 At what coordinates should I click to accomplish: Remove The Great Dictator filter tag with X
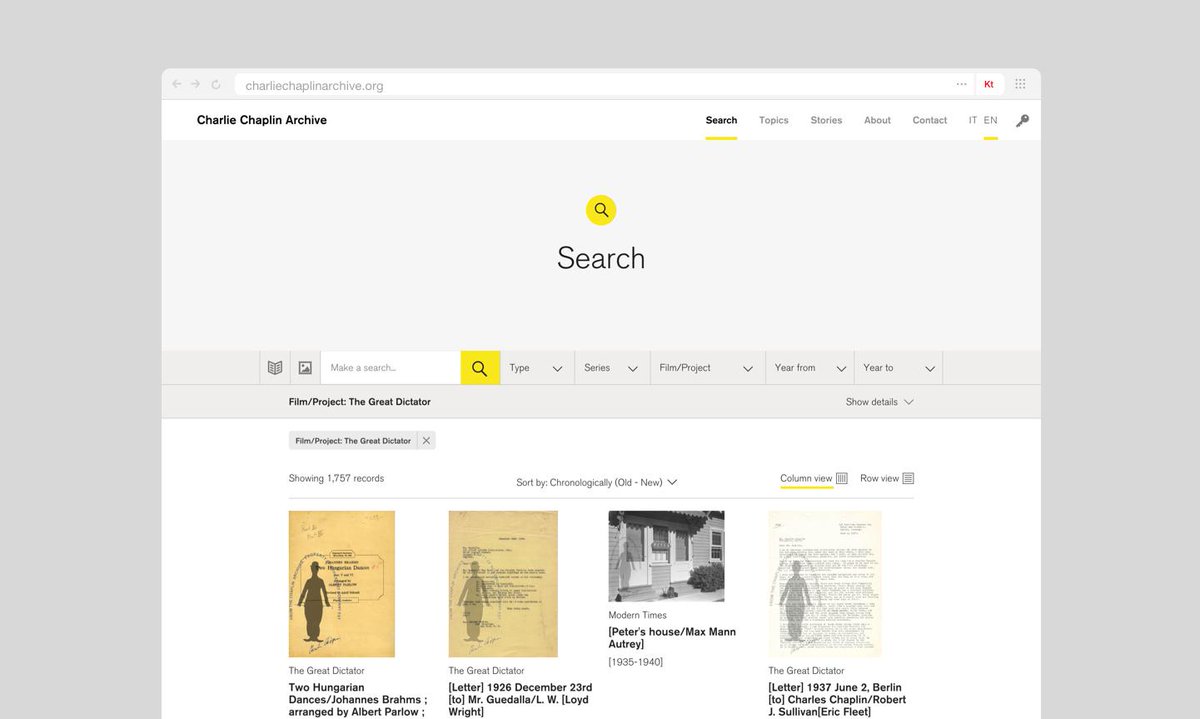point(426,441)
